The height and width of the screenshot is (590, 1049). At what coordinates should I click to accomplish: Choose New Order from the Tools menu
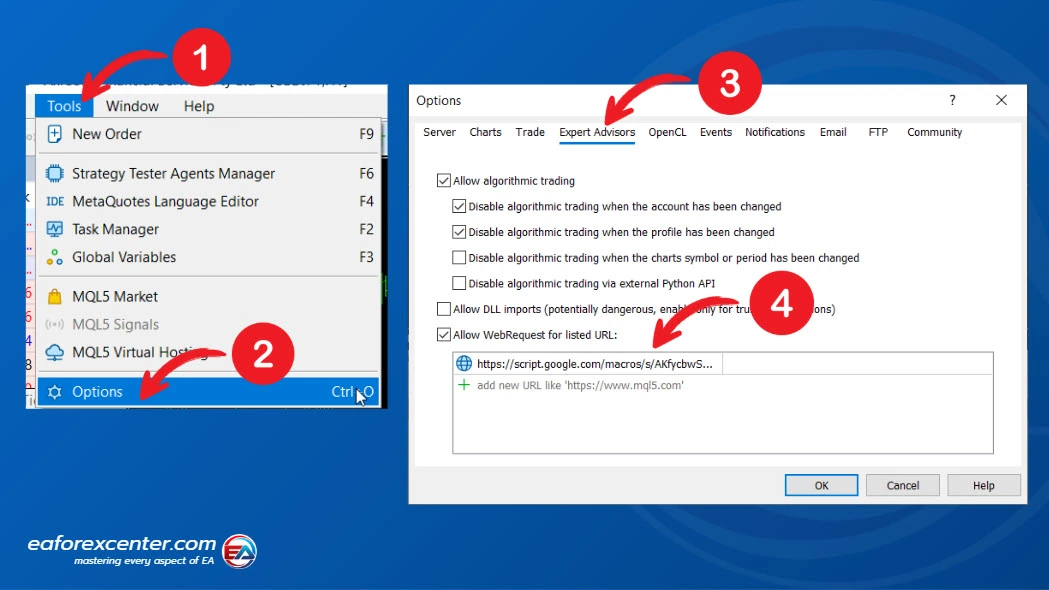209,134
